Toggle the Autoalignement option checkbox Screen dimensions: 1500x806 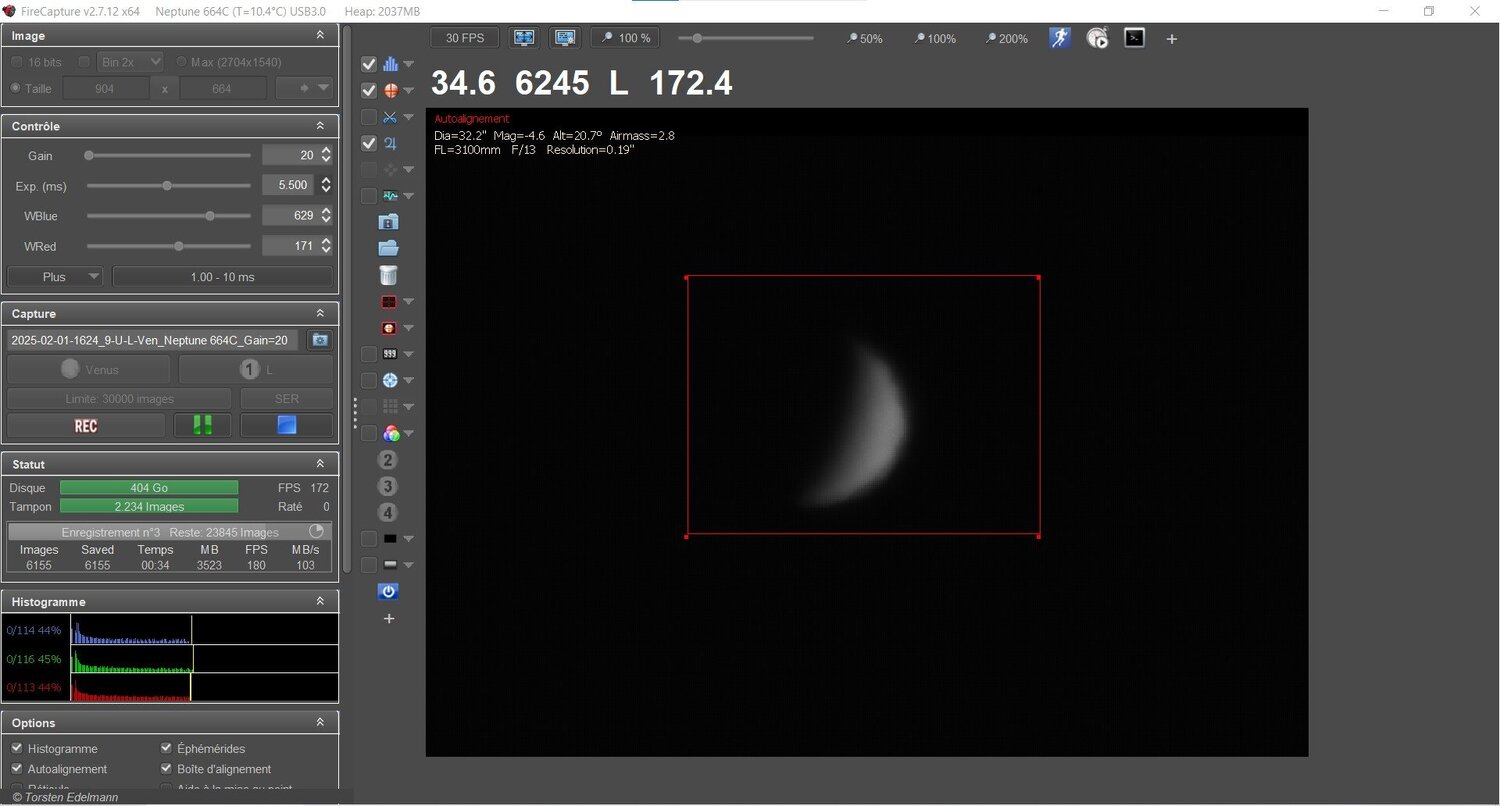click(x=17, y=769)
